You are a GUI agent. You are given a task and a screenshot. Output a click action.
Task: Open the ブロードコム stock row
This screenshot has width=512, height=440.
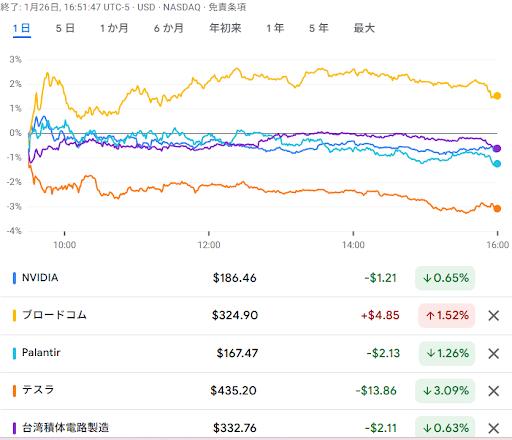256,315
